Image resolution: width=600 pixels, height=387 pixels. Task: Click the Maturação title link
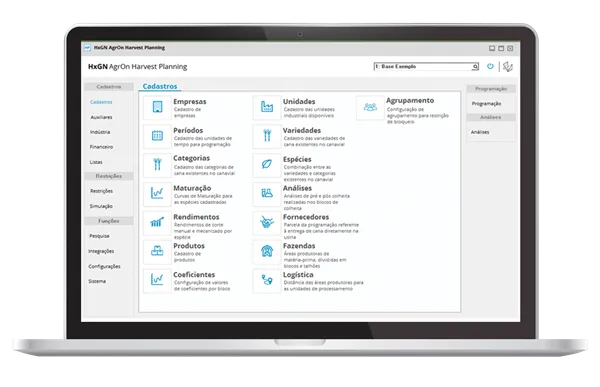[x=192, y=188]
